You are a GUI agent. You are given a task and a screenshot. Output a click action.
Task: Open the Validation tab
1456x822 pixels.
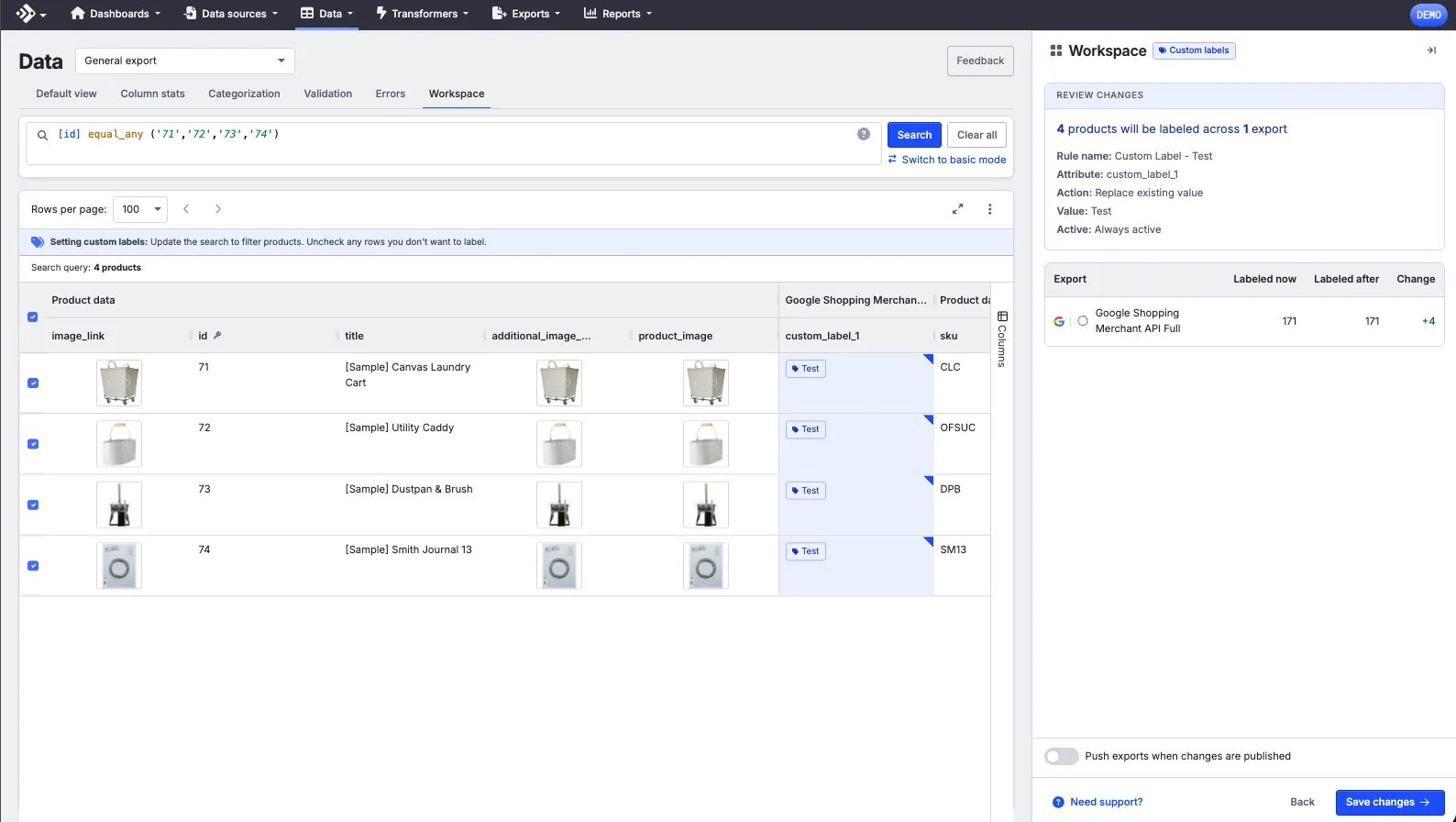tap(328, 94)
